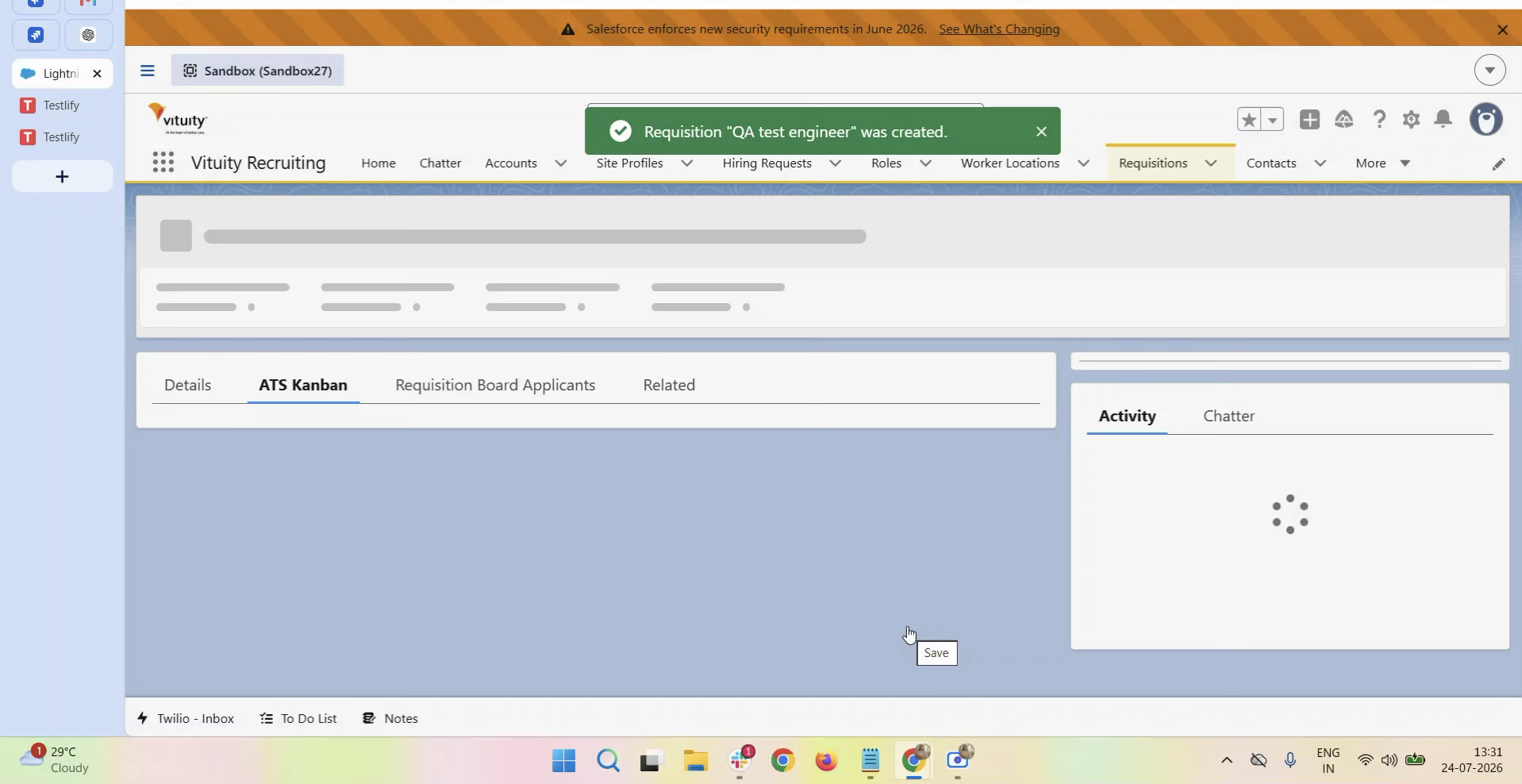Open the Accounts nav item
Screen dimensions: 1522x784
coord(511,163)
